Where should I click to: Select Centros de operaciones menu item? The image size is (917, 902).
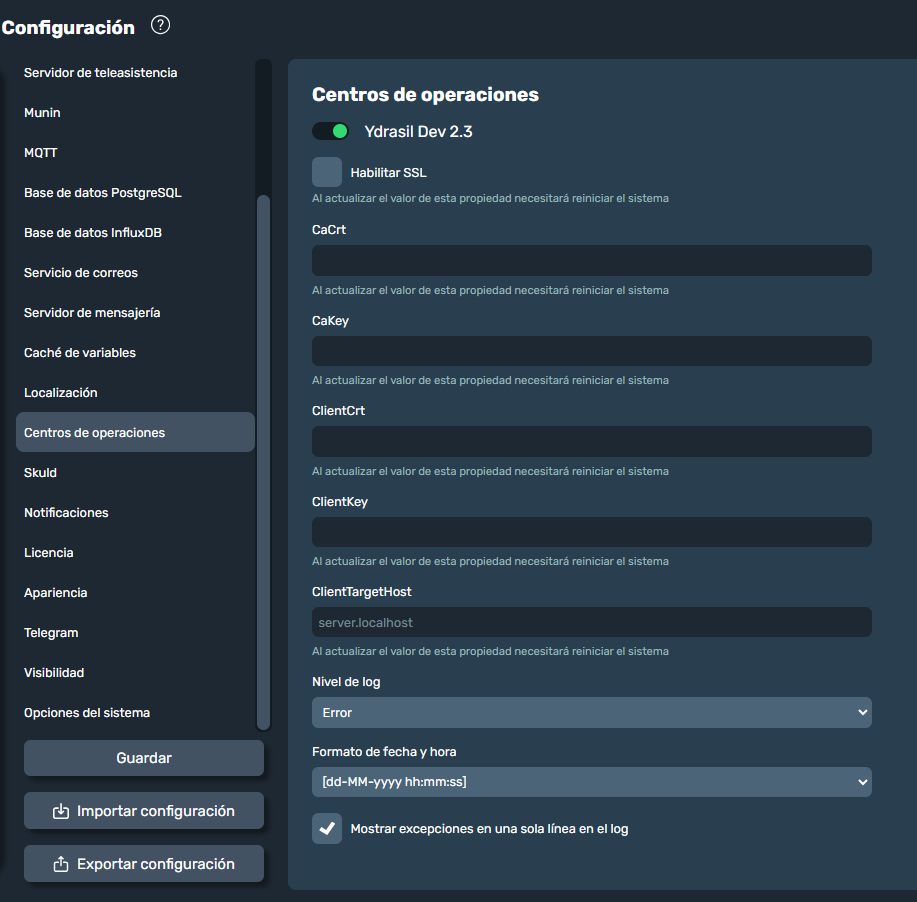coord(135,432)
